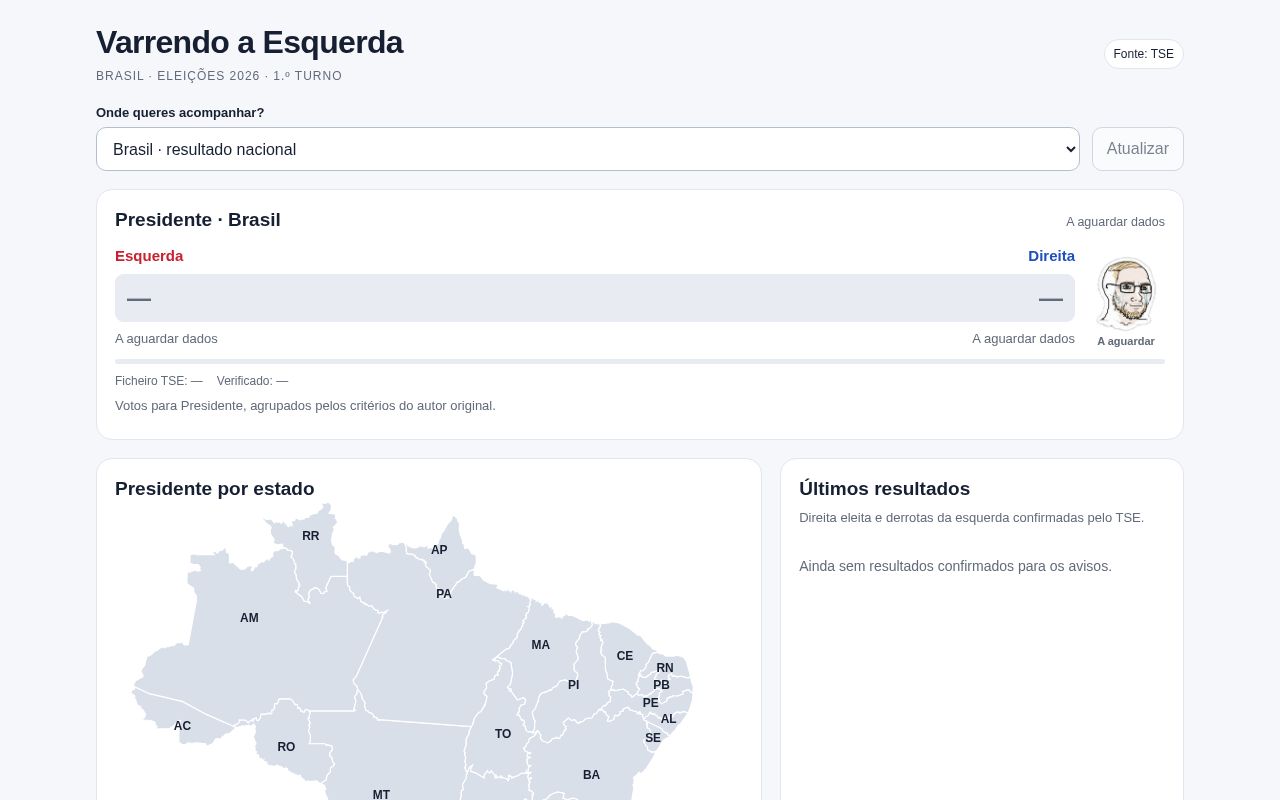1280x800 pixels.
Task: Click the 'Ficheiro TSE: —' text
Action: [x=159, y=381]
